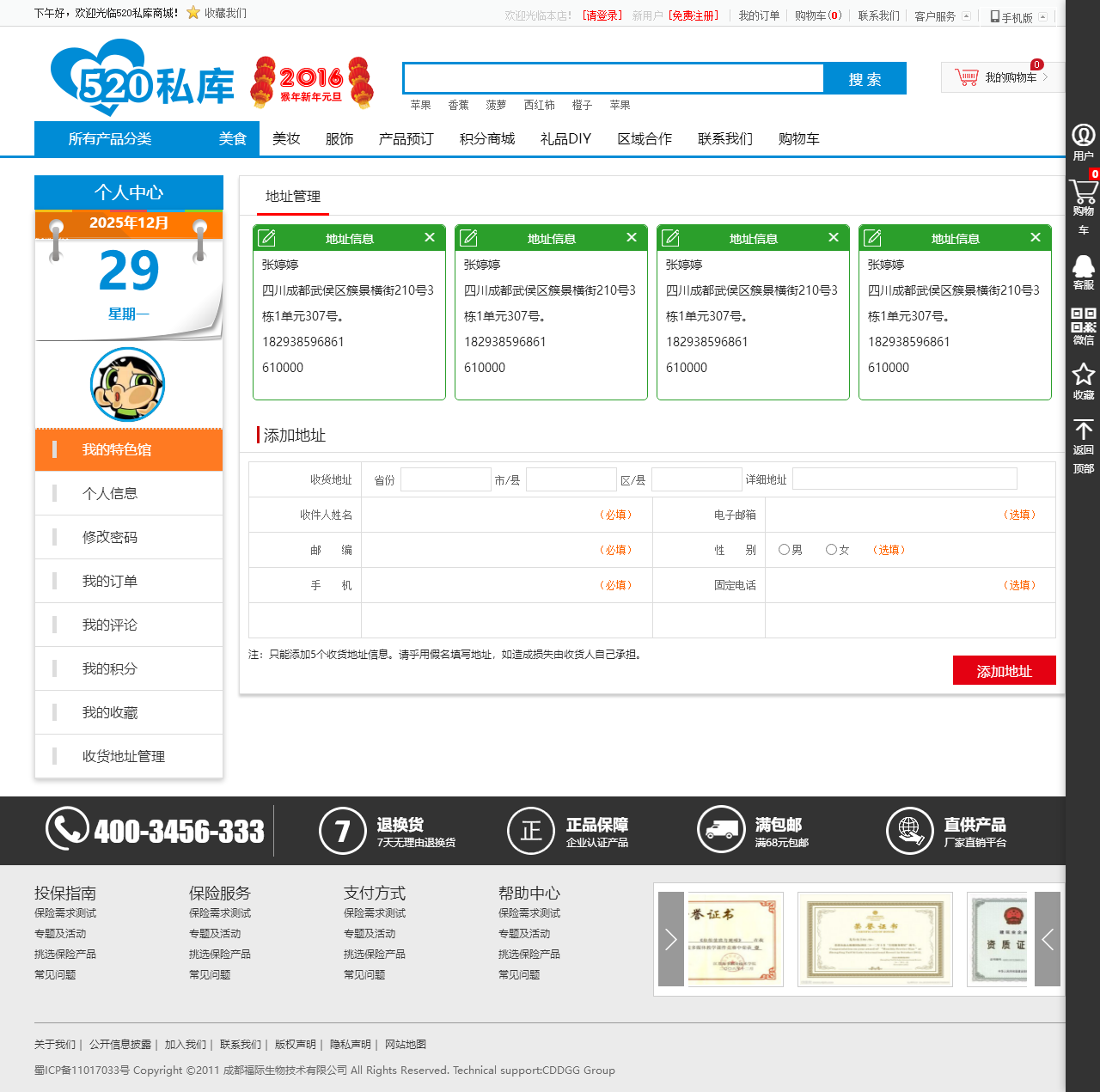This screenshot has width=1100, height=1092.
Task: Click favorites star in right sidebar
Action: pyautogui.click(x=1083, y=381)
